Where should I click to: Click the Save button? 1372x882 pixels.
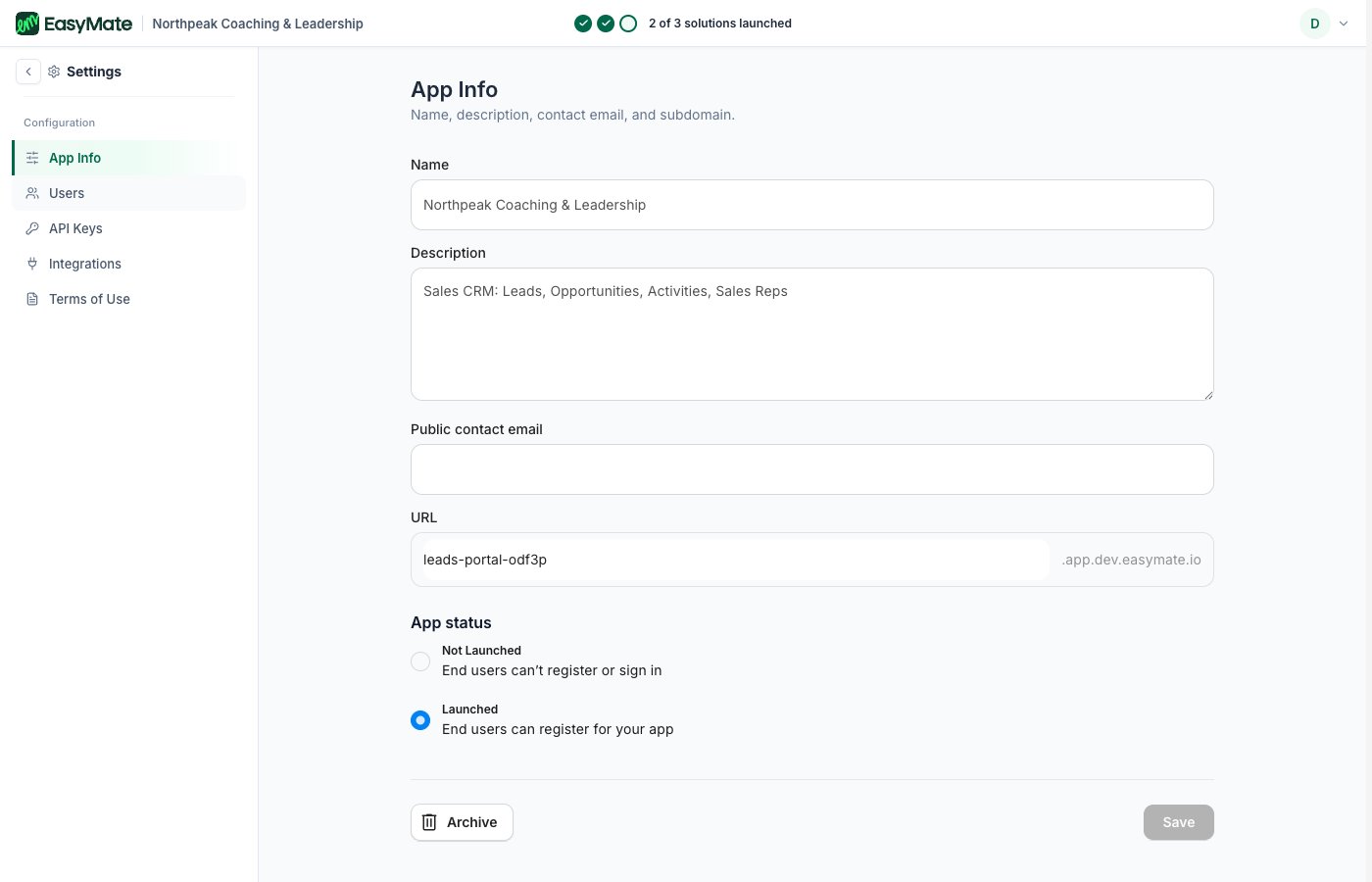click(1178, 822)
